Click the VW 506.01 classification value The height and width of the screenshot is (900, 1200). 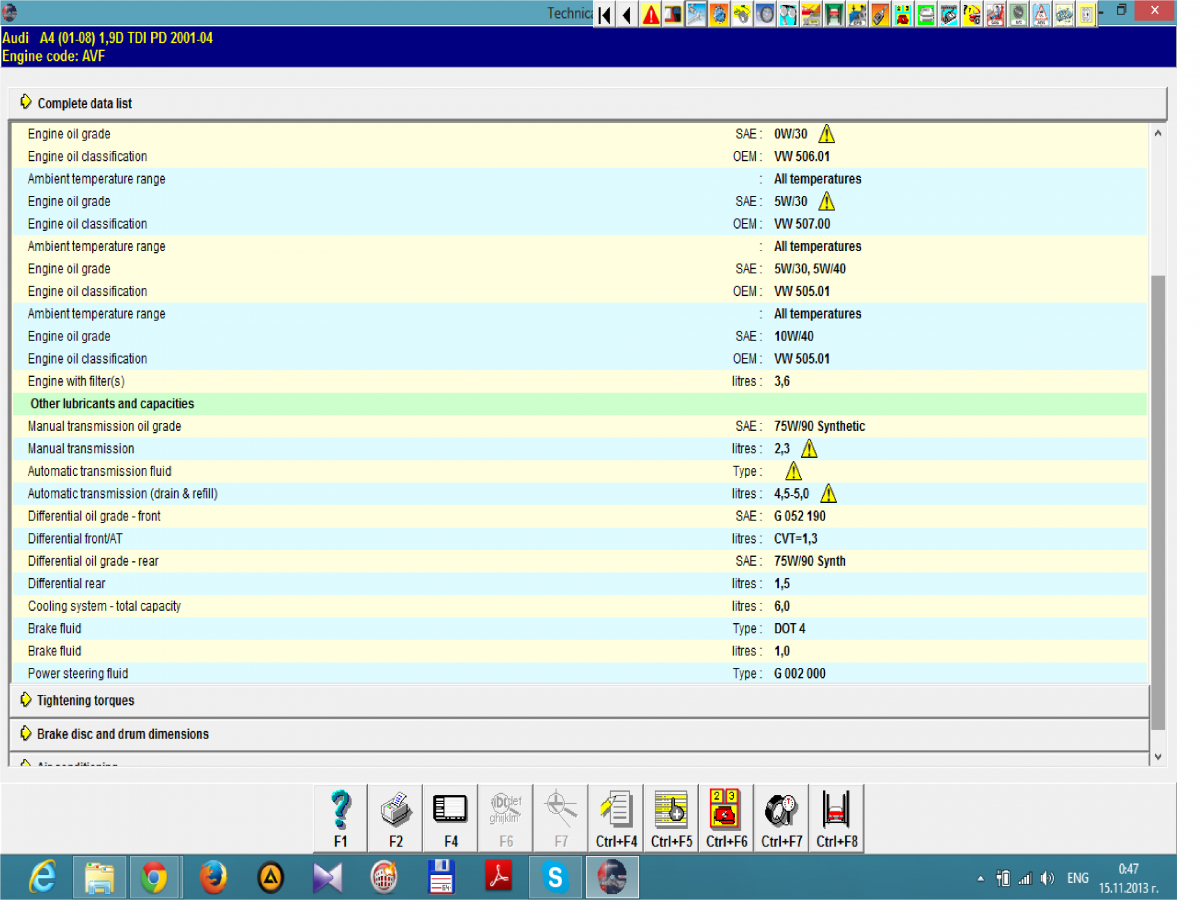(802, 156)
